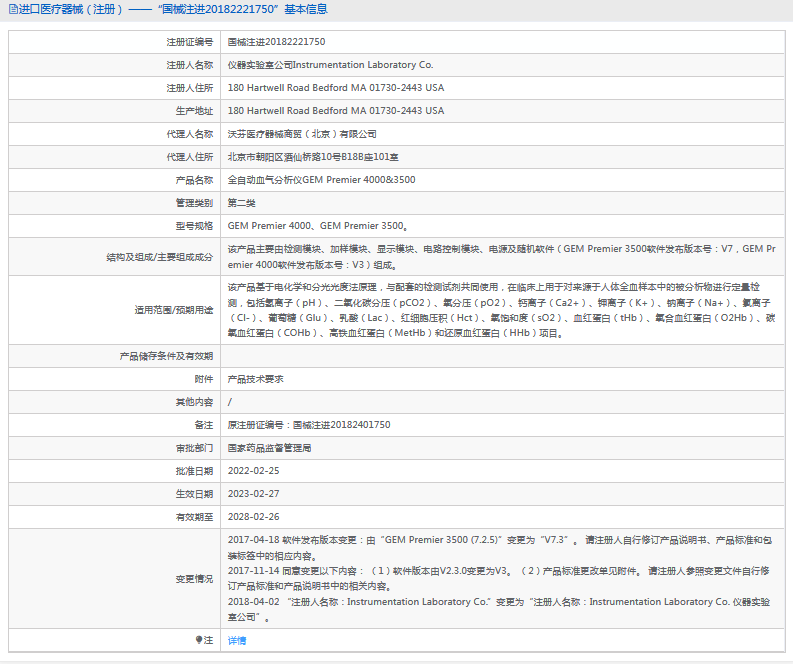This screenshot has height=664, width=793.
Task: Click the 批准日期 label
Action: coord(194,471)
